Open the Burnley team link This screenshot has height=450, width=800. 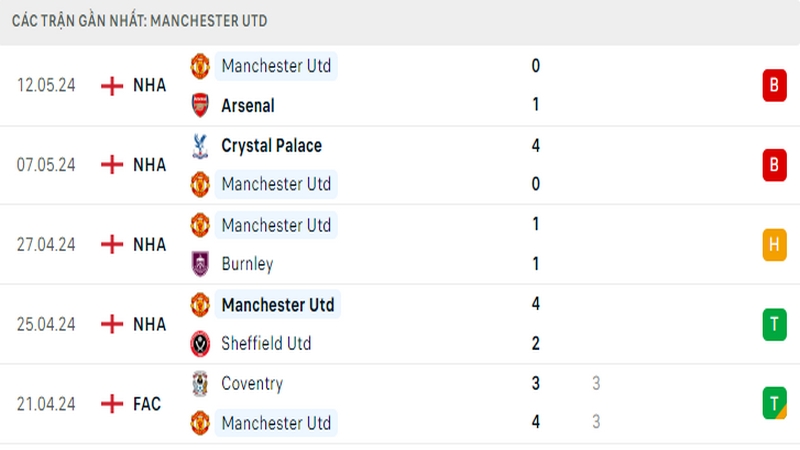[x=247, y=264]
